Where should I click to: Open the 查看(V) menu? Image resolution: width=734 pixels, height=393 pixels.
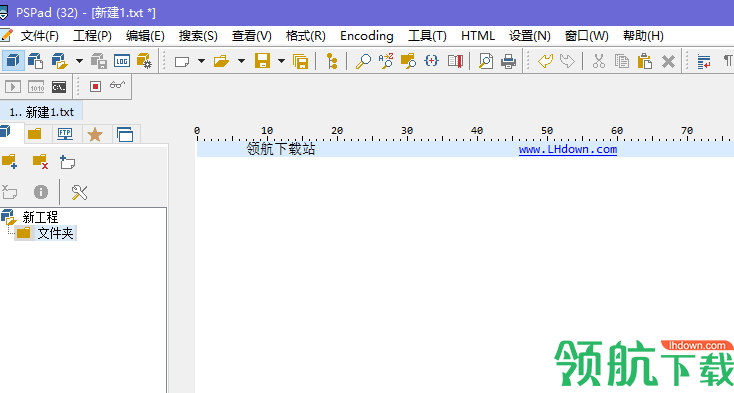[251, 36]
